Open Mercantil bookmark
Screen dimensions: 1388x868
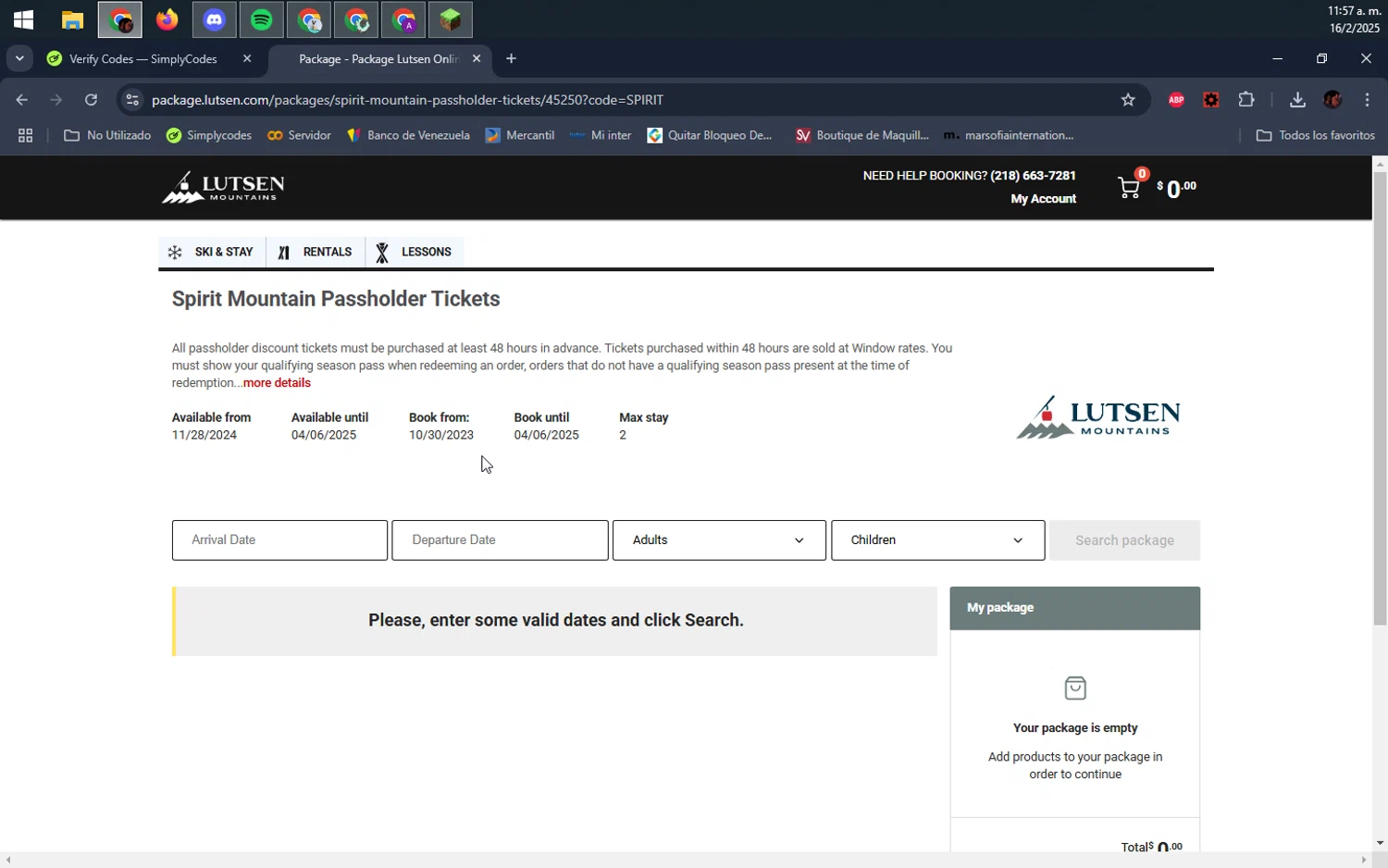coord(520,136)
